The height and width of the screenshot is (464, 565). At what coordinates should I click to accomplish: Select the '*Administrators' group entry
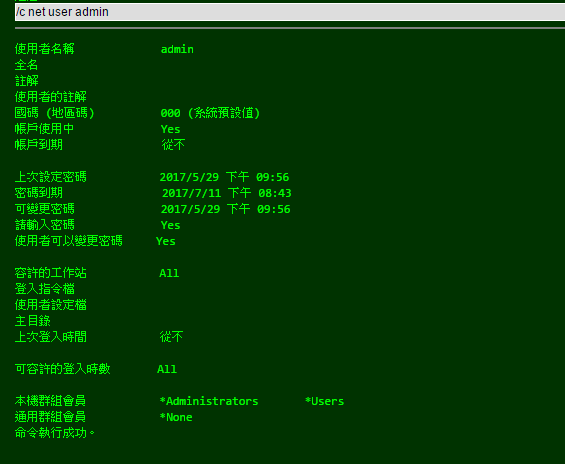209,401
